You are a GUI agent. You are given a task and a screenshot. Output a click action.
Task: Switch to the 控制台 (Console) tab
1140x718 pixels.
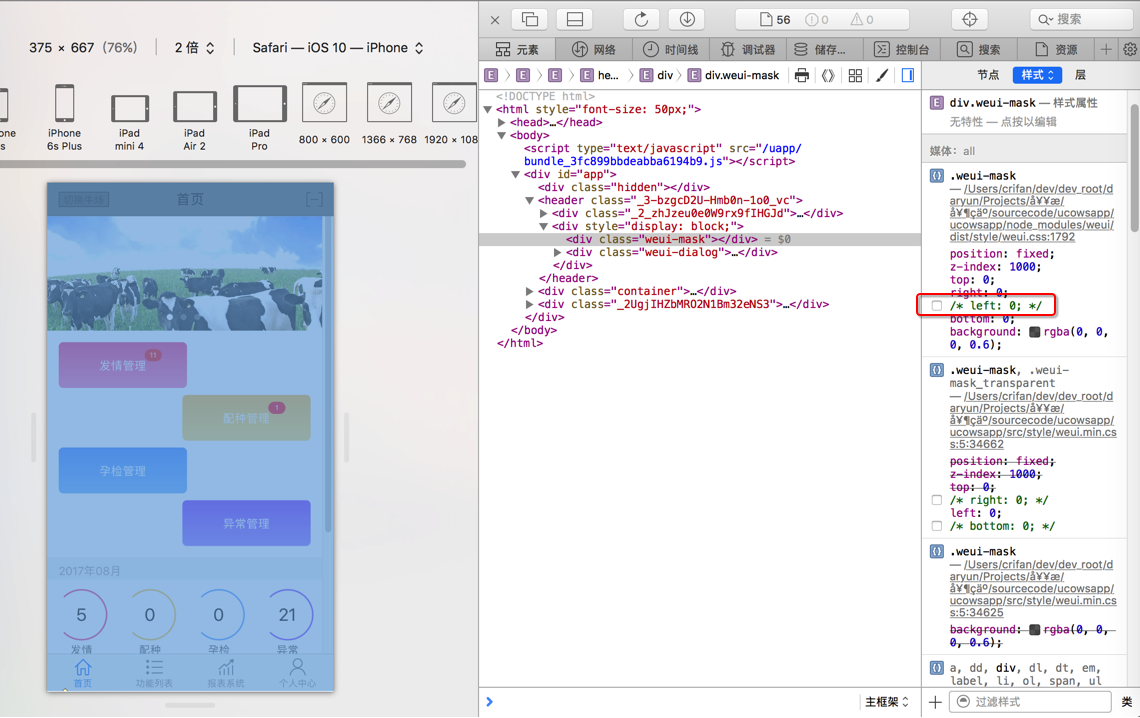902,49
